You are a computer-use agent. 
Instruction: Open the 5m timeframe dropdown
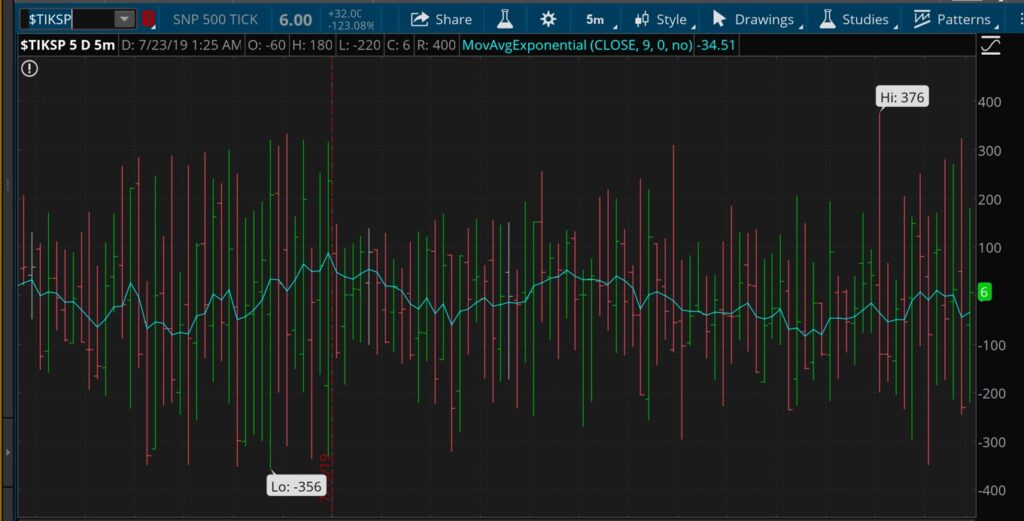(597, 19)
